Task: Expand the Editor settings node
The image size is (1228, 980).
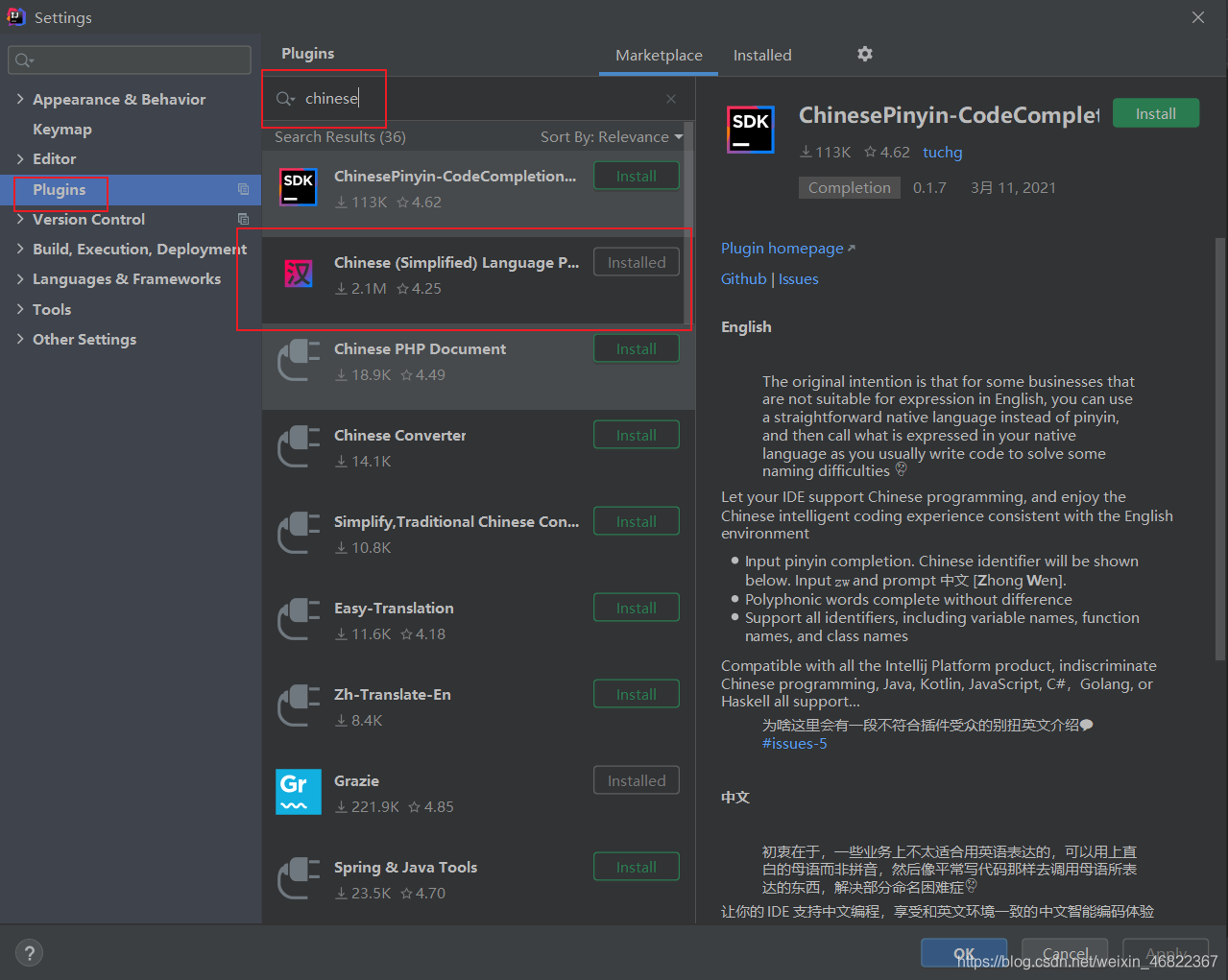Action: (x=20, y=158)
